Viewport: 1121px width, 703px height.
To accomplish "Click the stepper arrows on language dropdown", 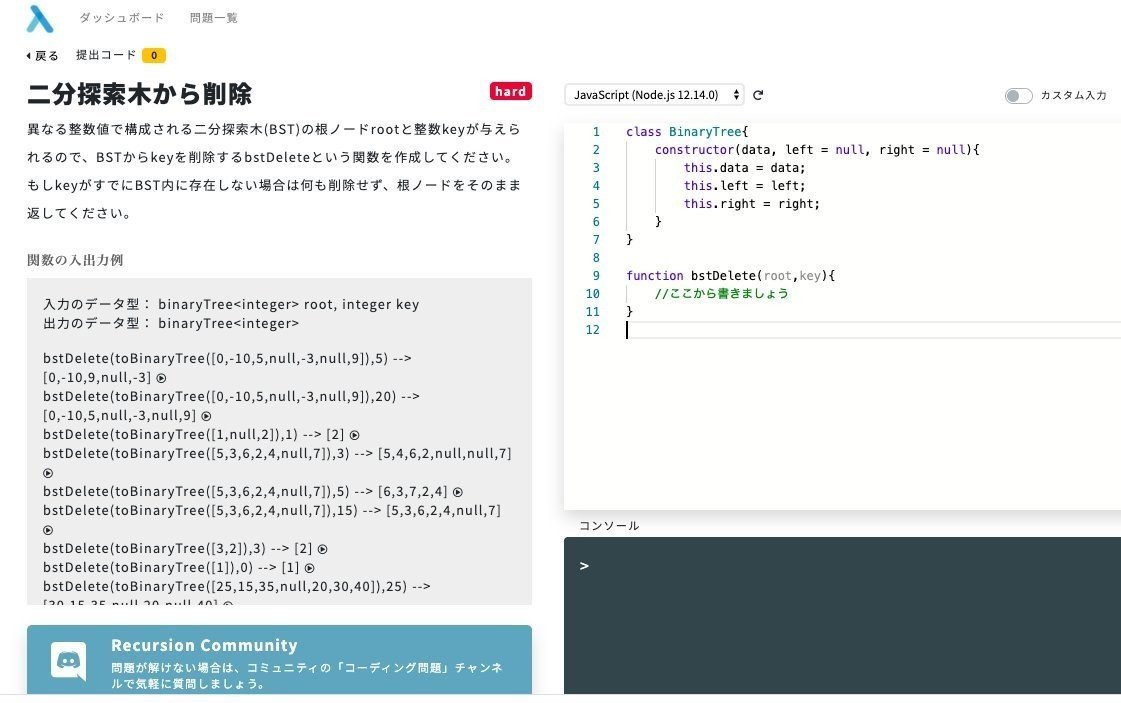I will (x=736, y=95).
